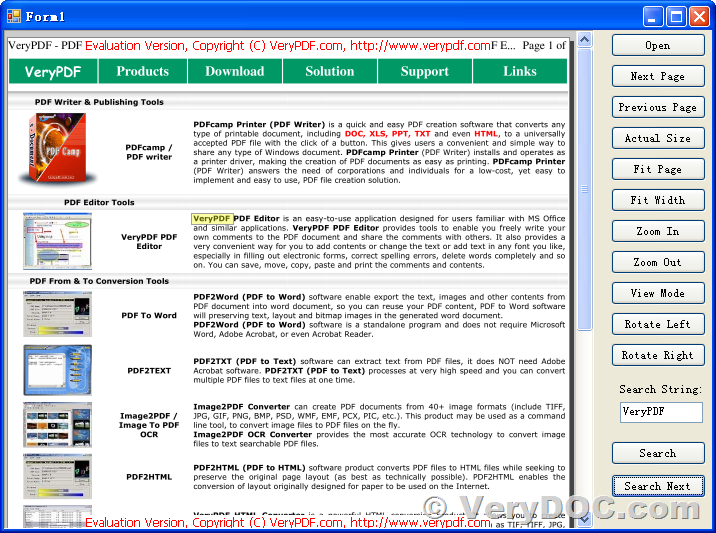Click the vertical scrollbar thumb
This screenshot has height=533, width=716.
click(584, 189)
